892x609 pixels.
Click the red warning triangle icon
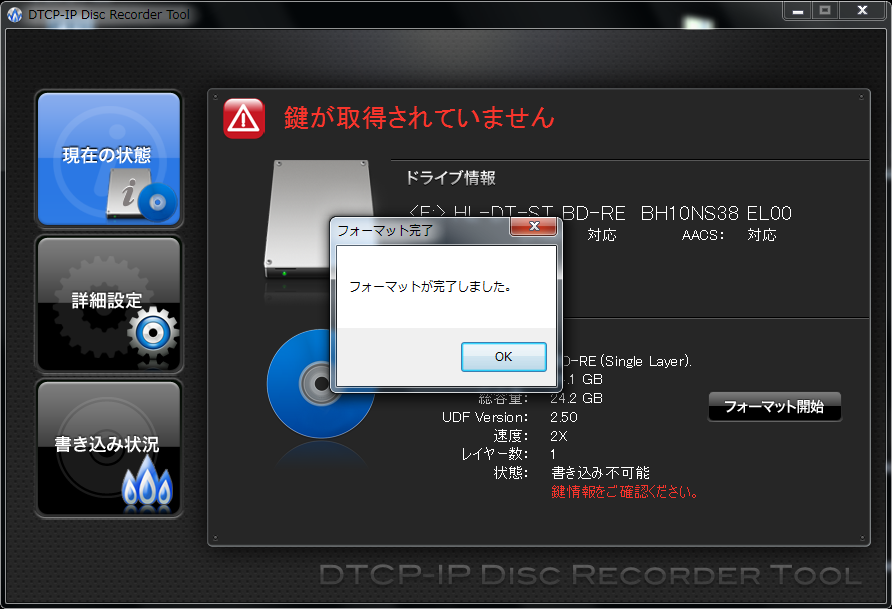point(244,119)
